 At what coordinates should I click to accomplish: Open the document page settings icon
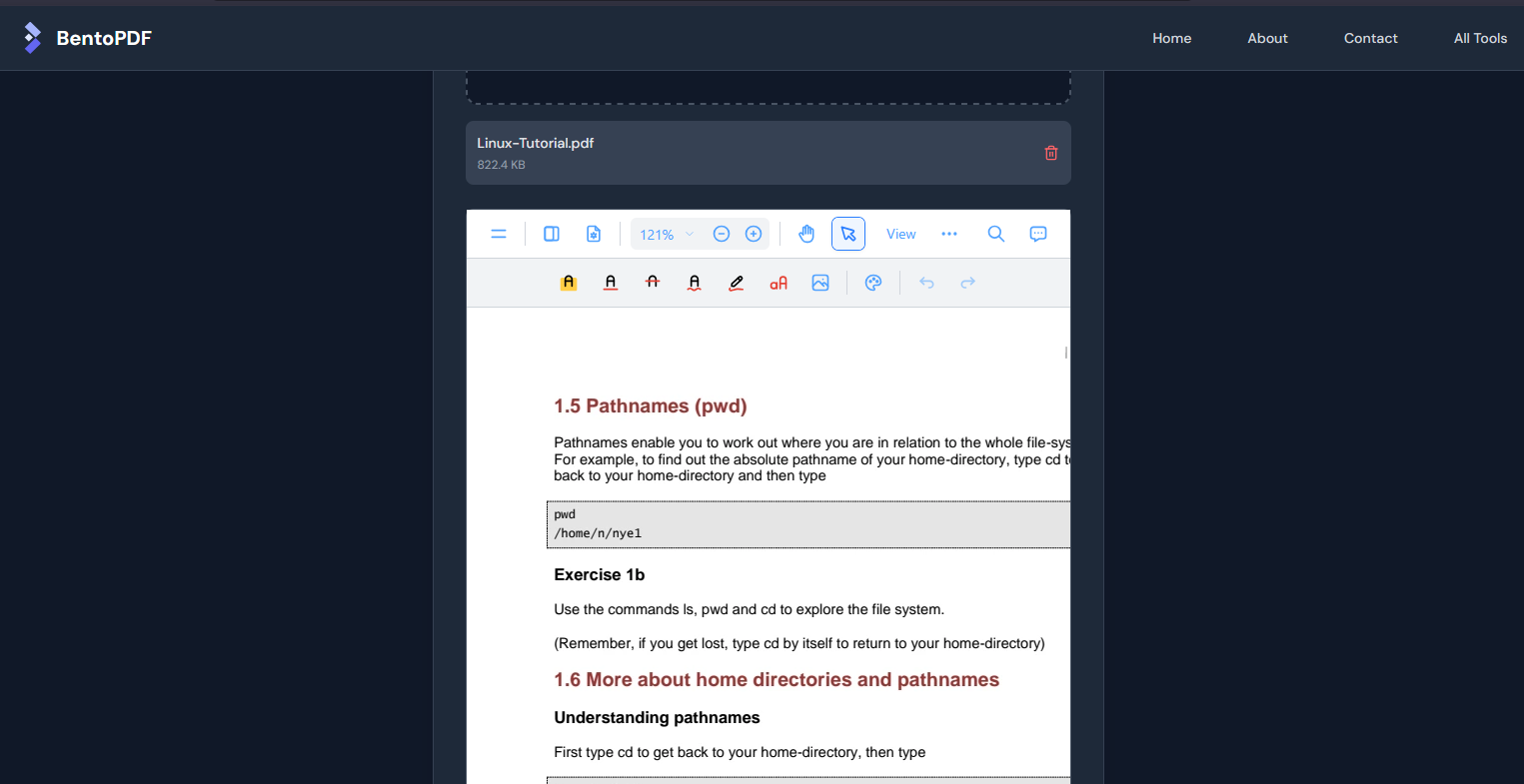pos(594,234)
